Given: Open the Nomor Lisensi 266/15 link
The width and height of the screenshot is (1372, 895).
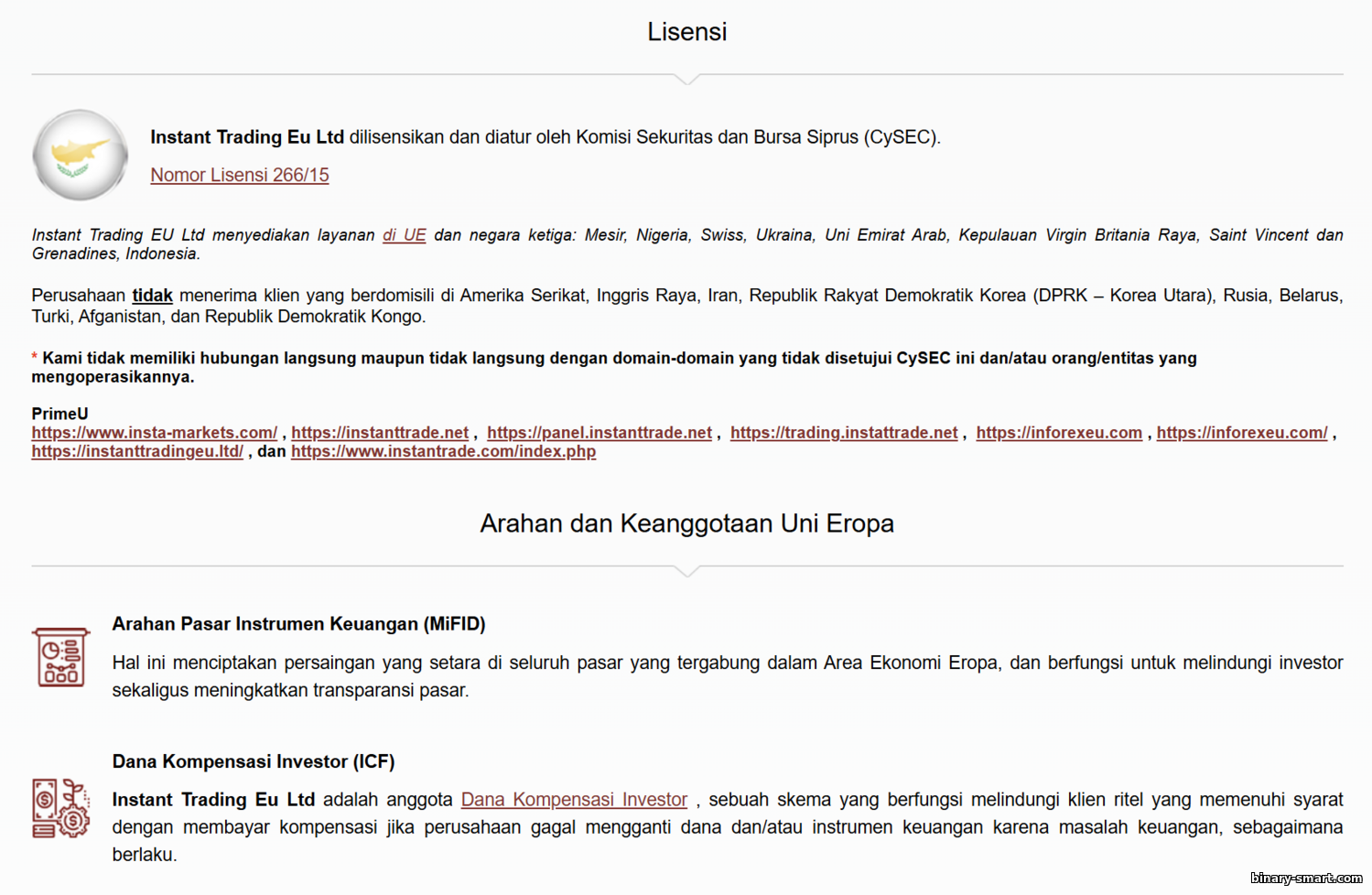Looking at the screenshot, I should click(239, 175).
